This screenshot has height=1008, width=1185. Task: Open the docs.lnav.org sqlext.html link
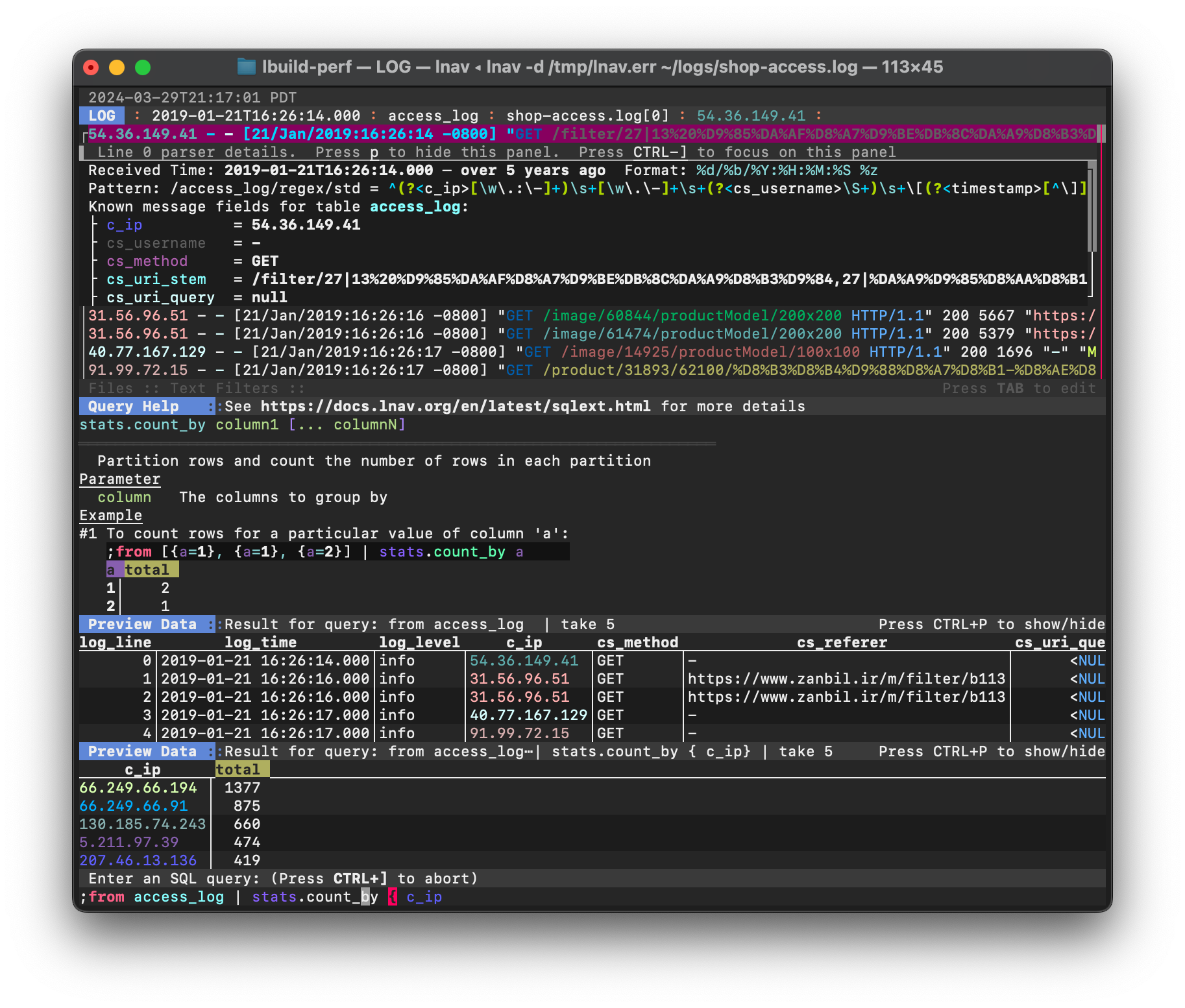[456, 406]
